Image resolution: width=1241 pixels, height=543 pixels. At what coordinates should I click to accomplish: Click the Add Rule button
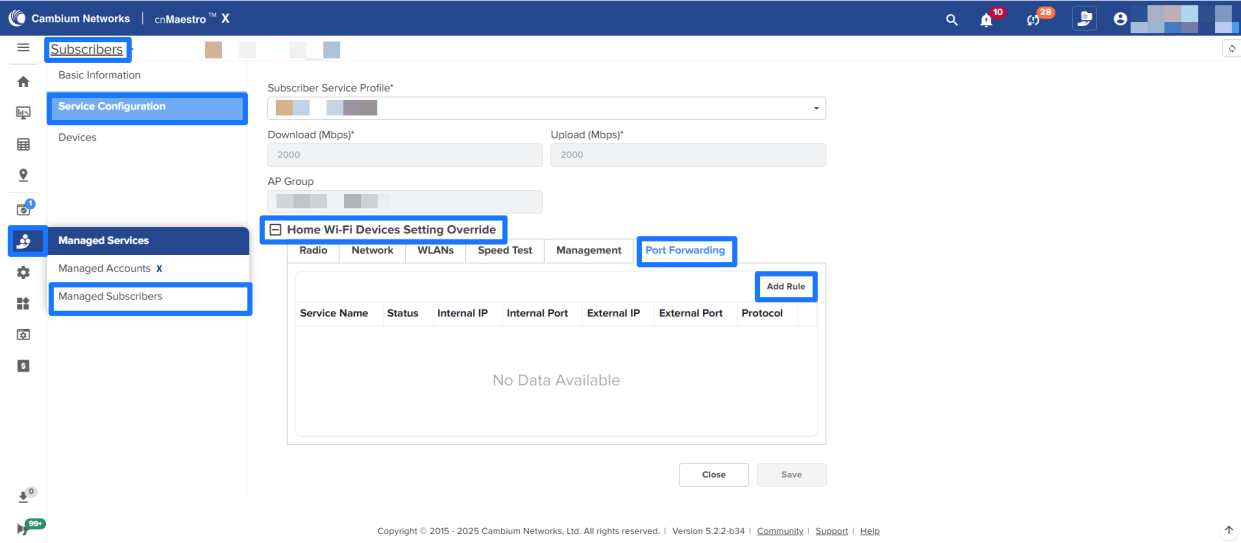pos(785,287)
